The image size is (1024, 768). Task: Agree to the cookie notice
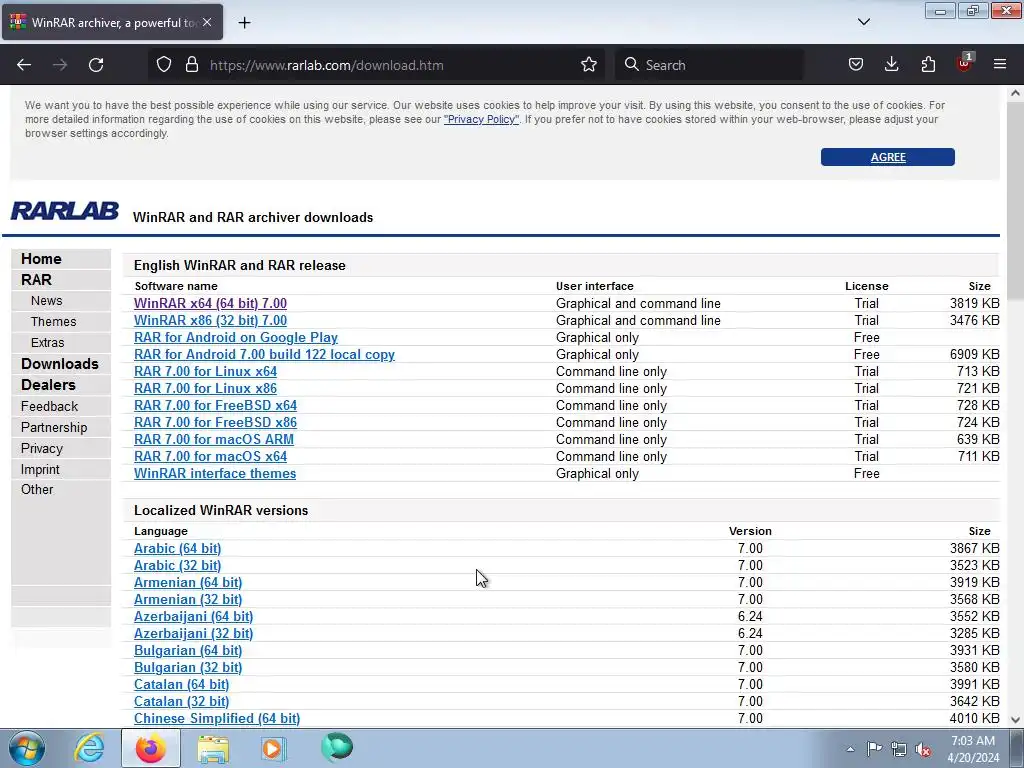[x=888, y=157]
